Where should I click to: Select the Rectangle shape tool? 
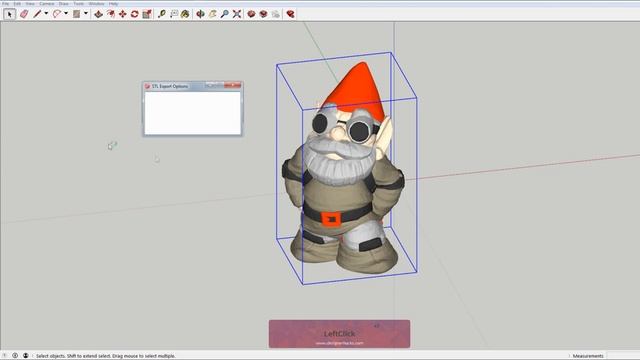(x=76, y=14)
